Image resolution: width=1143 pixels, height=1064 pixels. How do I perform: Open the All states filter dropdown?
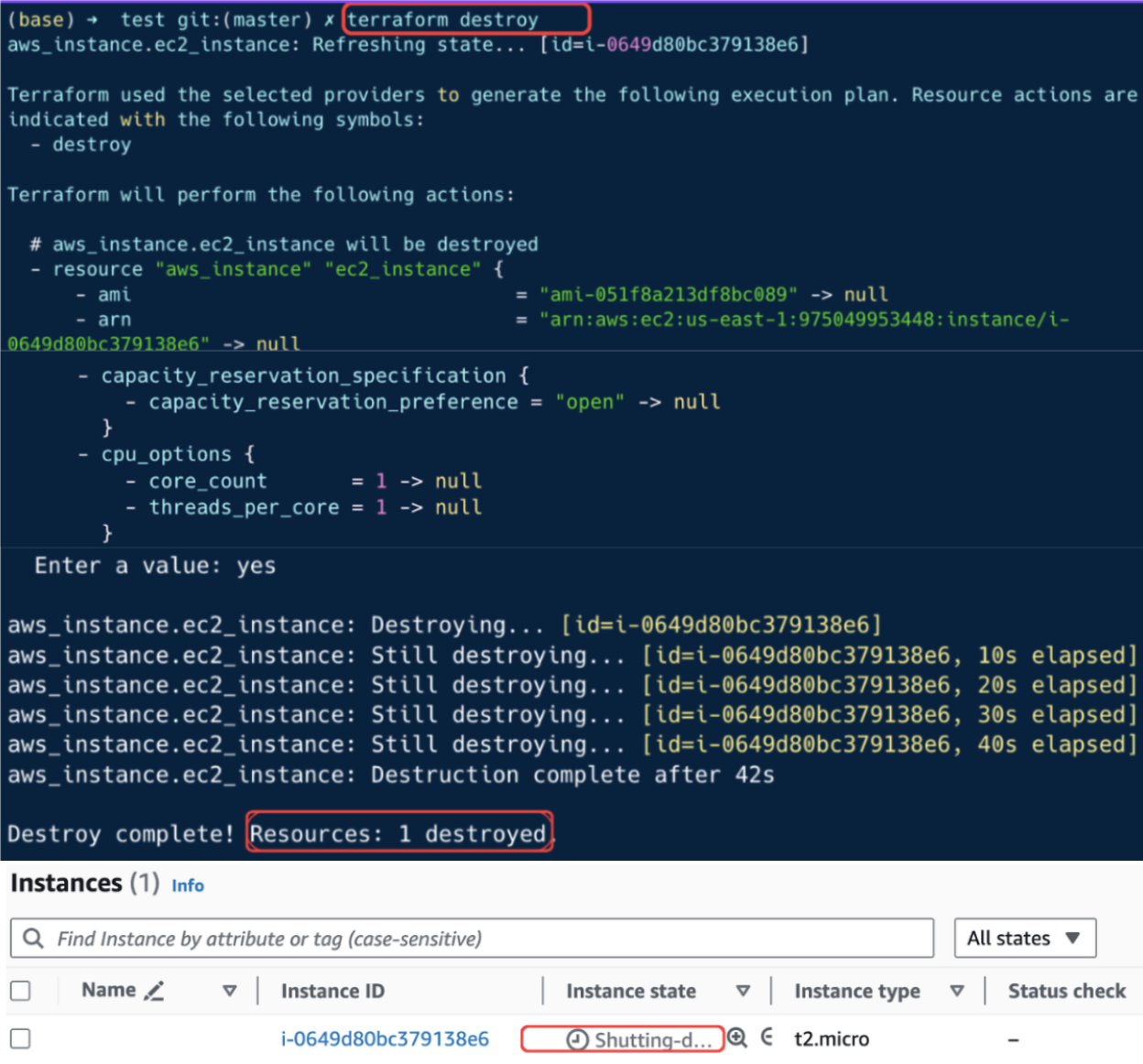coord(1025,938)
